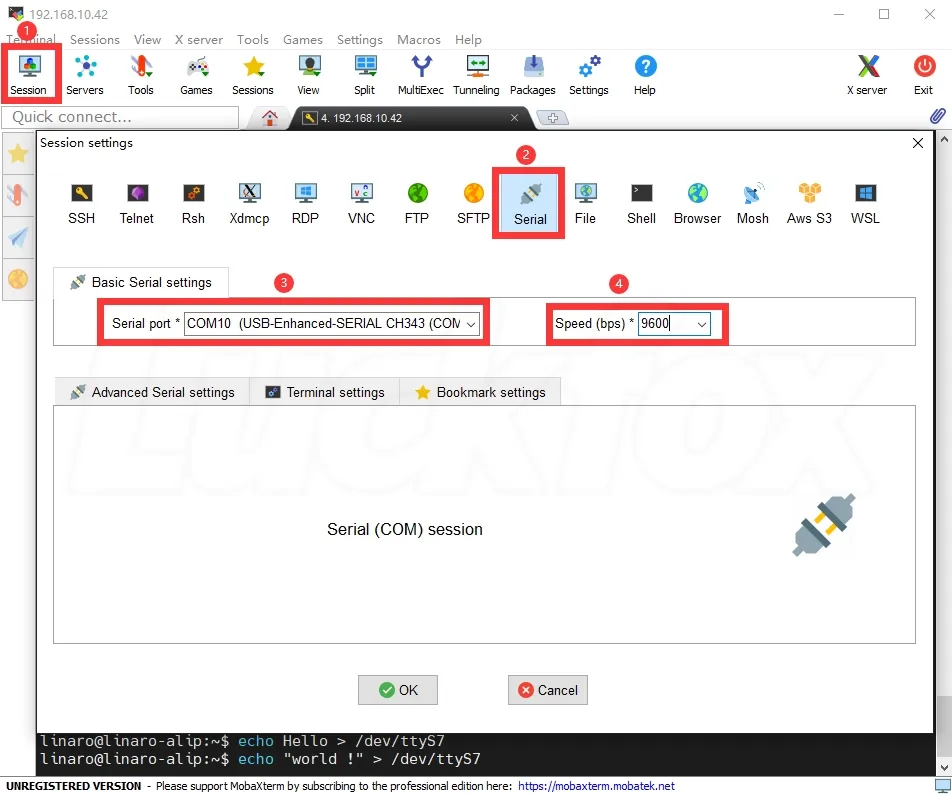Image resolution: width=952 pixels, height=794 pixels.
Task: Choose the SFTP session type
Action: 473,203
